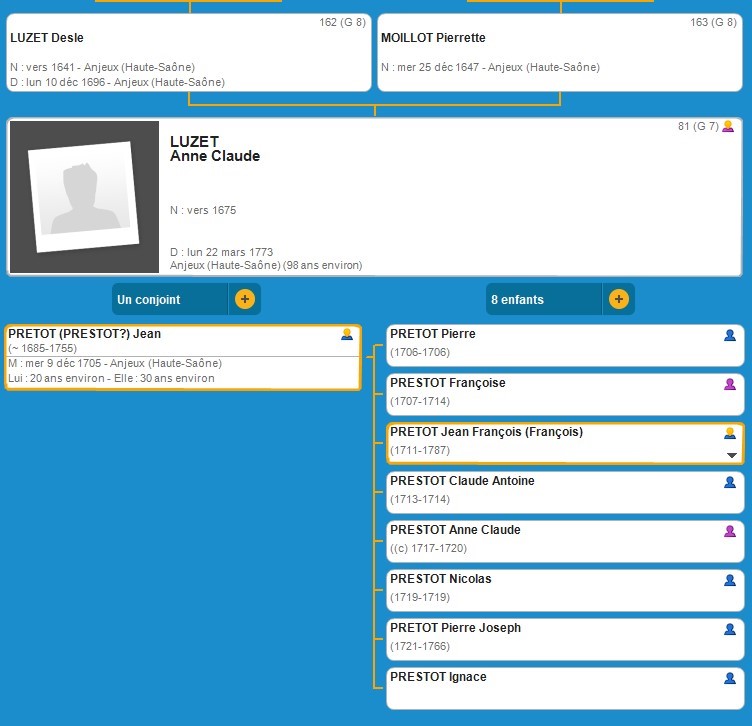Click the person icon on PRESTOT Claude Antoine

730,482
